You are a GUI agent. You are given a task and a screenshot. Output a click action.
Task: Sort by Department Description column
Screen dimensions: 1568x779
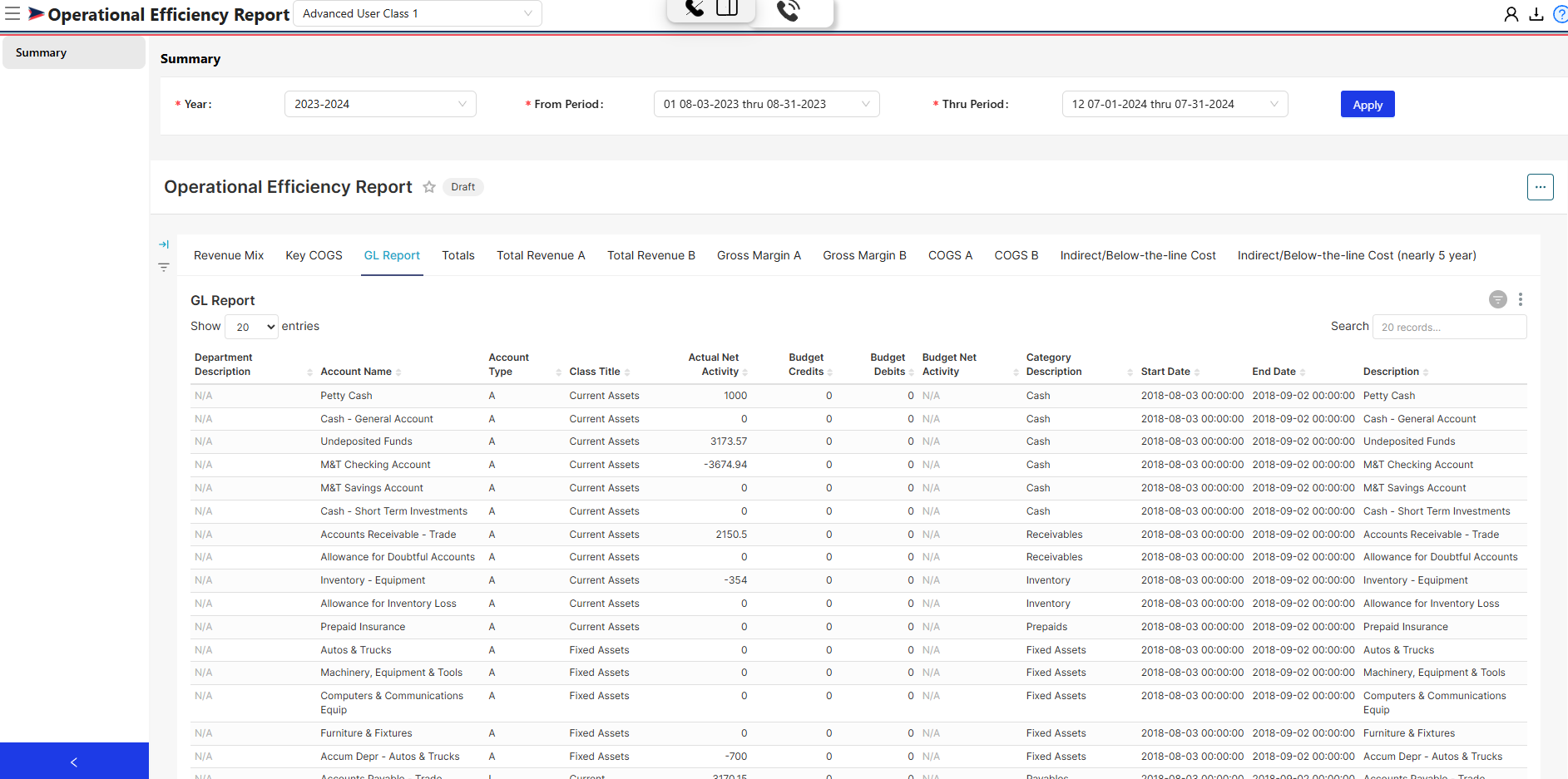click(x=310, y=372)
